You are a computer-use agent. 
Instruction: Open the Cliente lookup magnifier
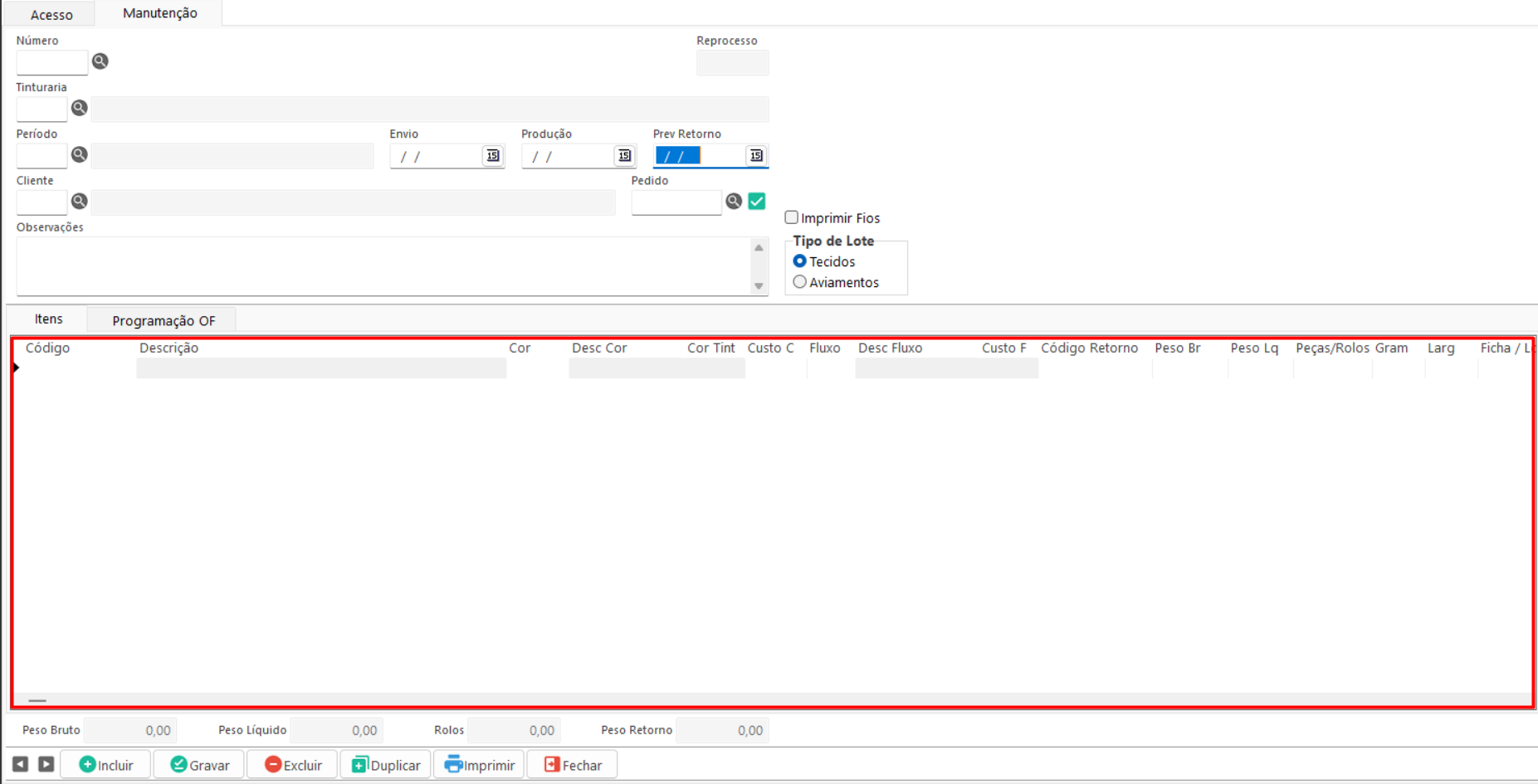tap(79, 201)
